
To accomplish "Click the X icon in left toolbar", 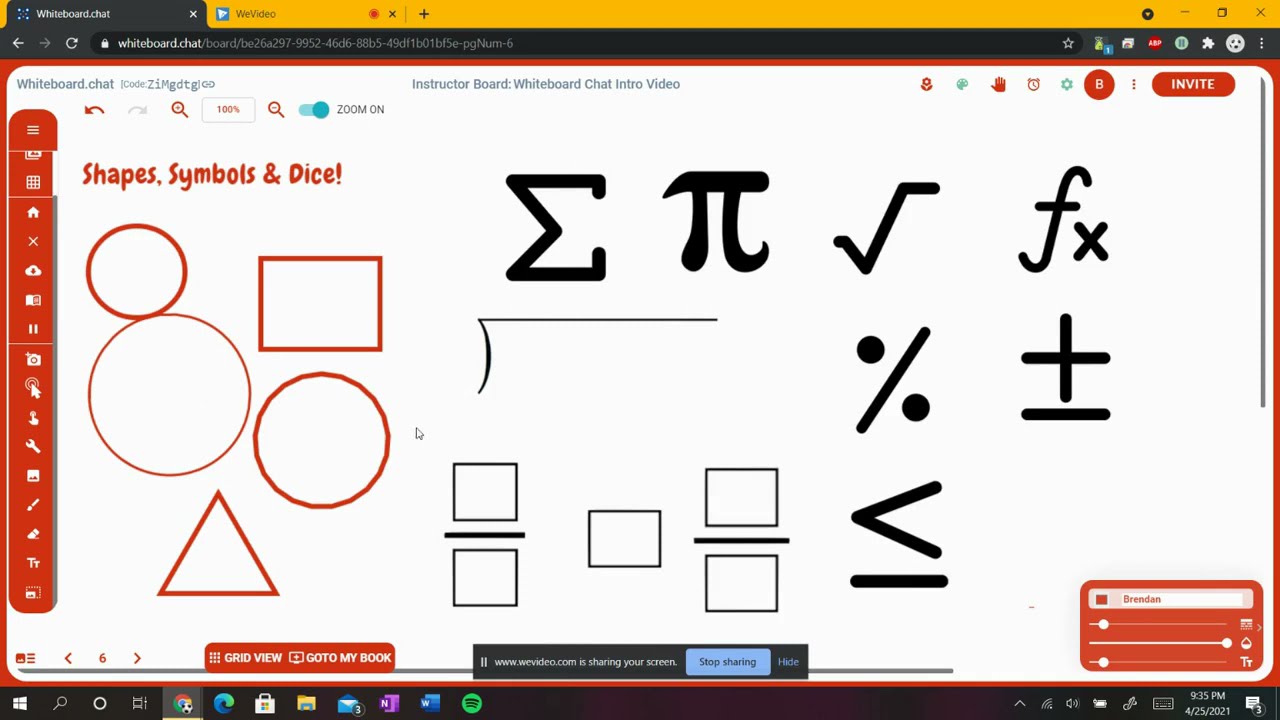I will (33, 241).
